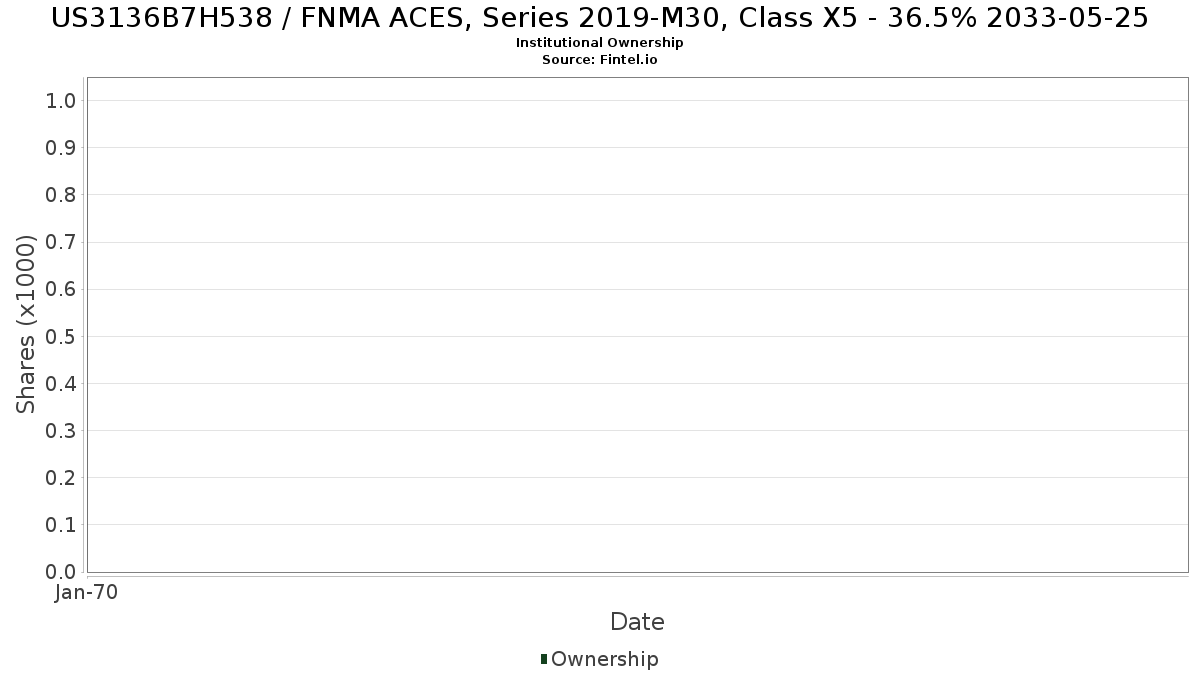This screenshot has width=1200, height=675.
Task: Click the Source: Fintel.io text
Action: tap(599, 60)
